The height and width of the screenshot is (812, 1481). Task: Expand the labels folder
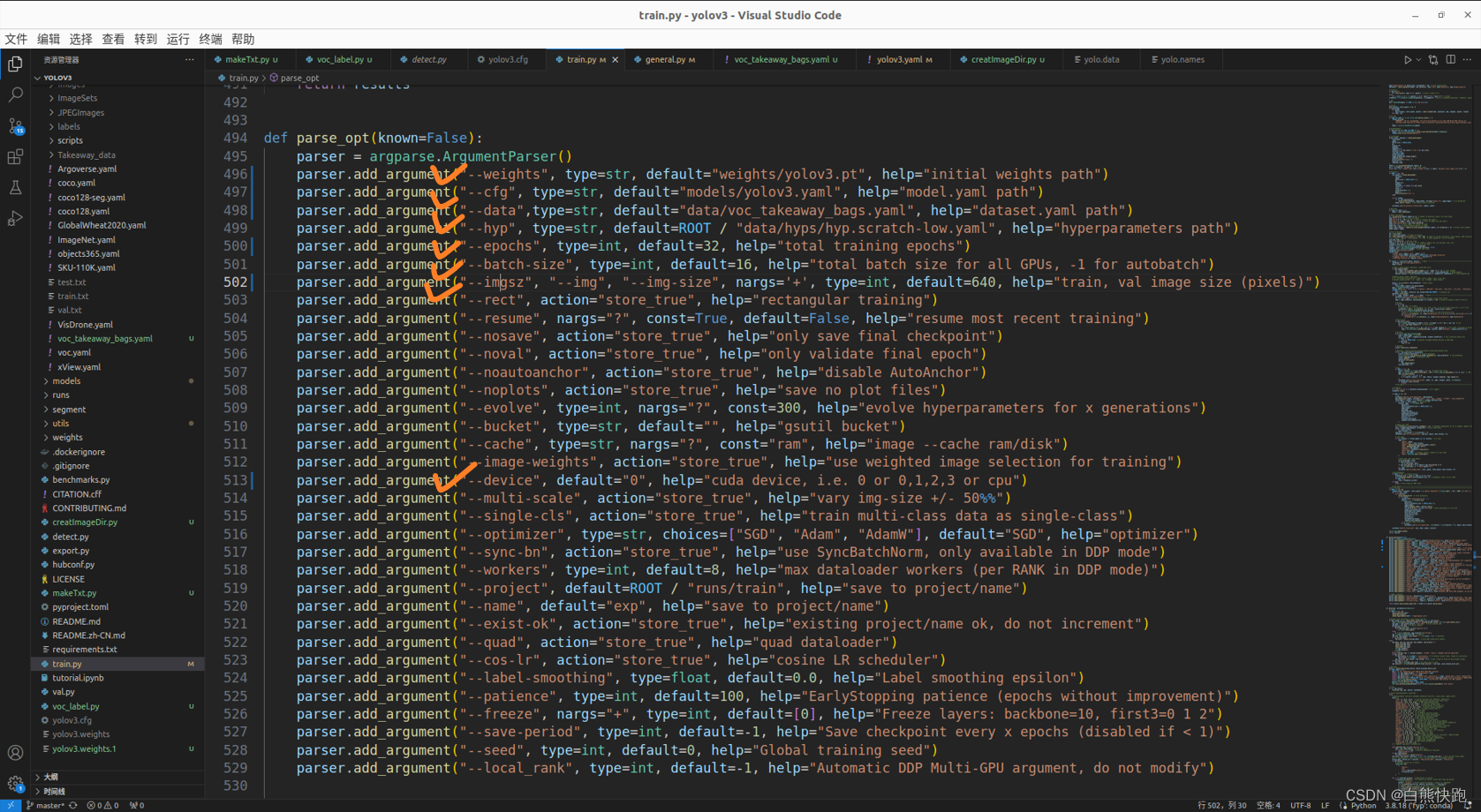[x=117, y=126]
